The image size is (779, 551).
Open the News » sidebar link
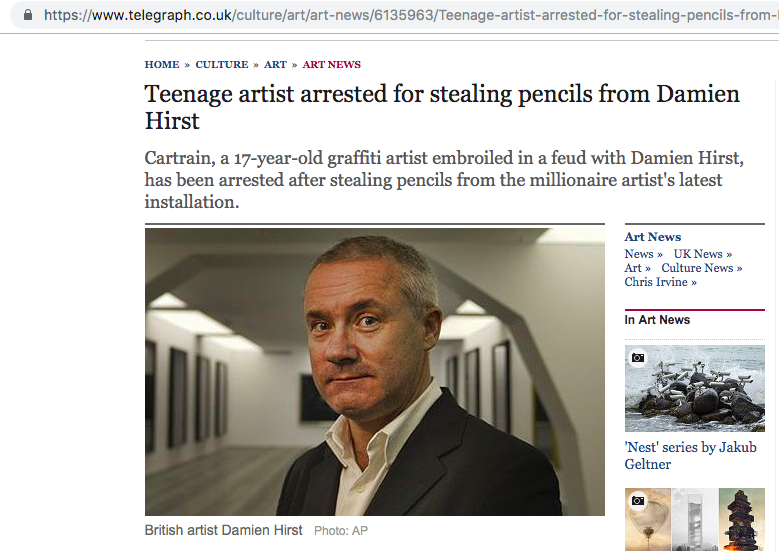[x=644, y=254]
